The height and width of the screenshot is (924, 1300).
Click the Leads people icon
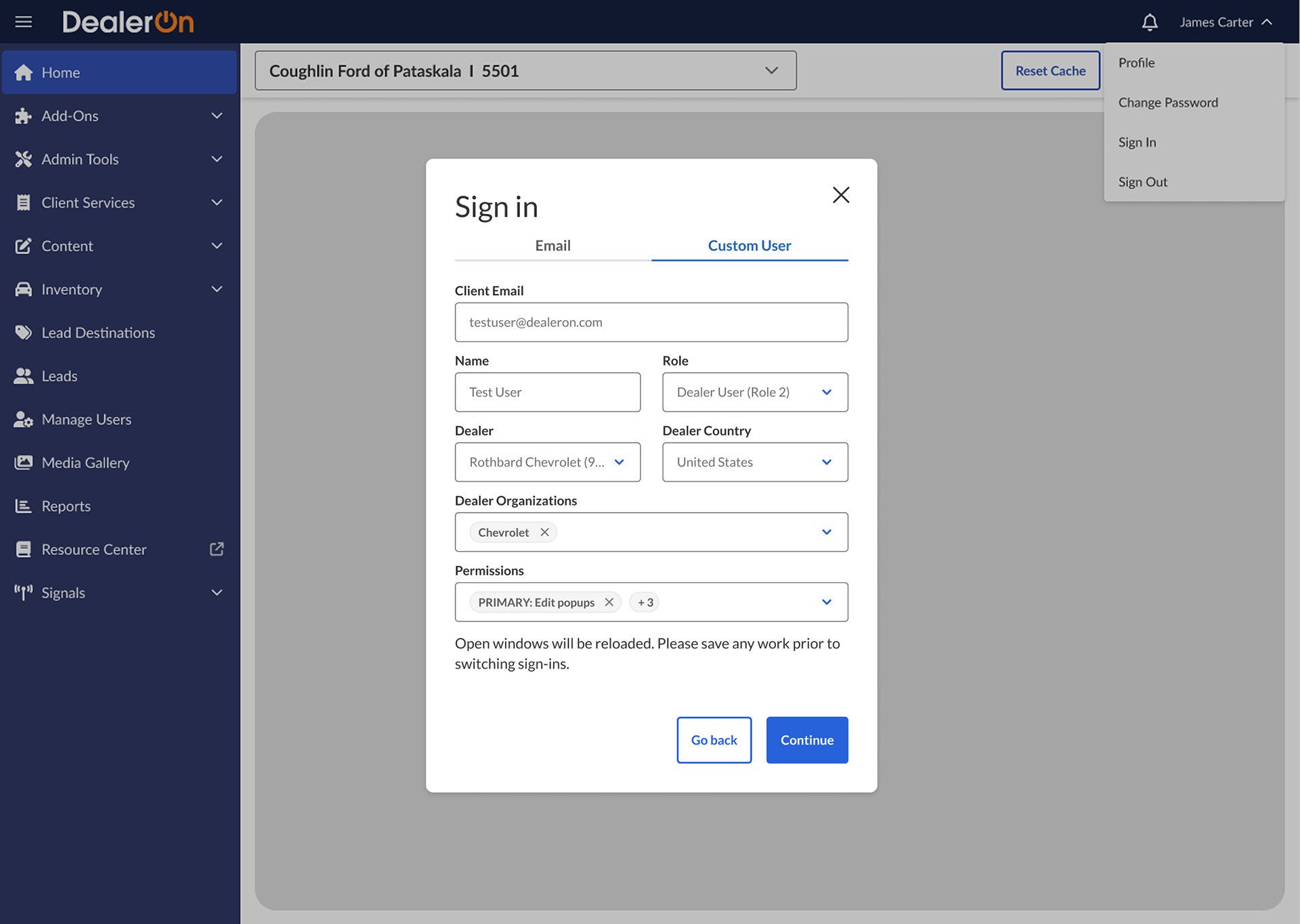24,376
